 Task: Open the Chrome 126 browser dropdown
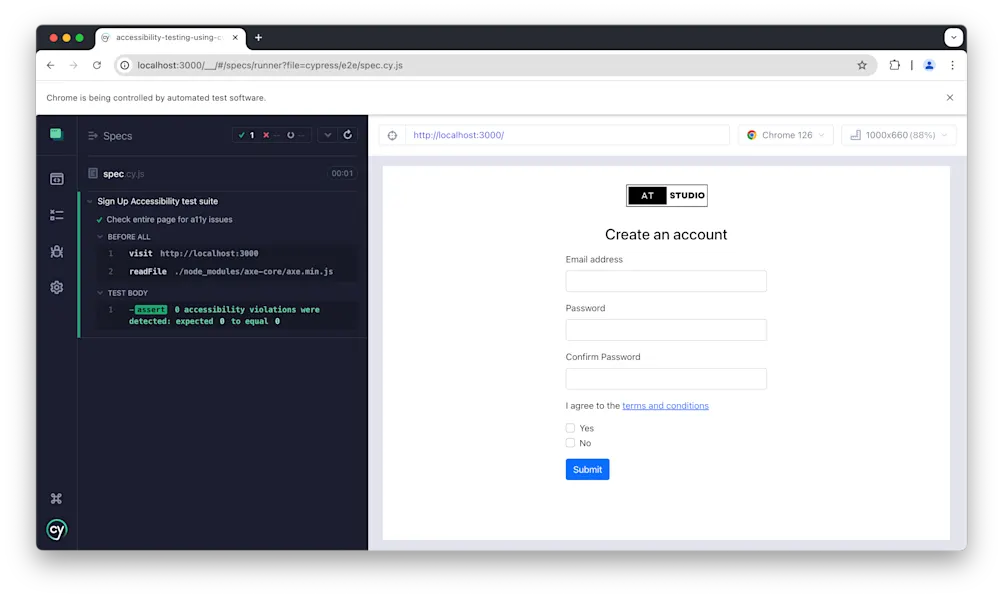786,134
